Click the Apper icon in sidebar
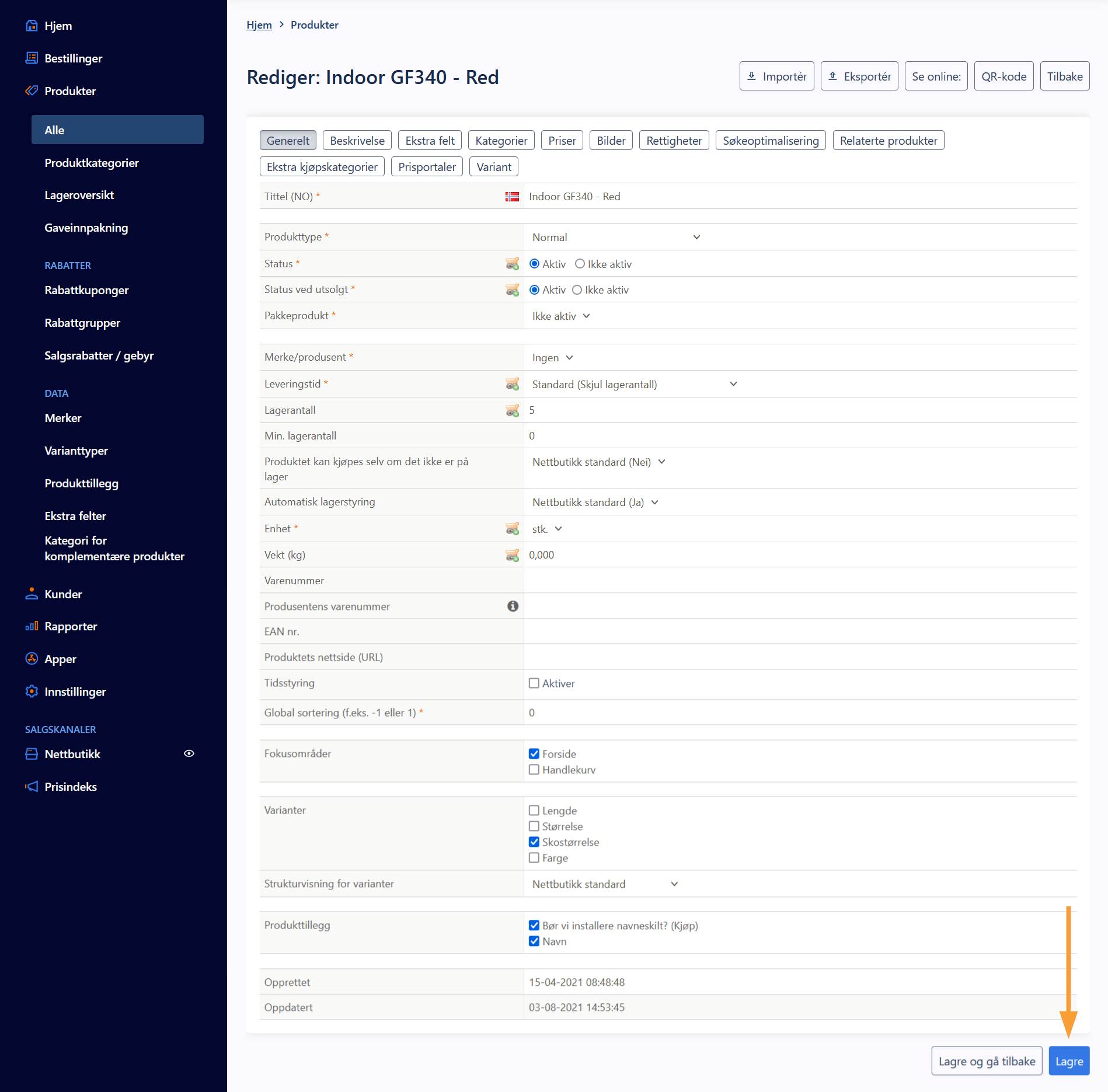The width and height of the screenshot is (1108, 1092). click(x=32, y=659)
